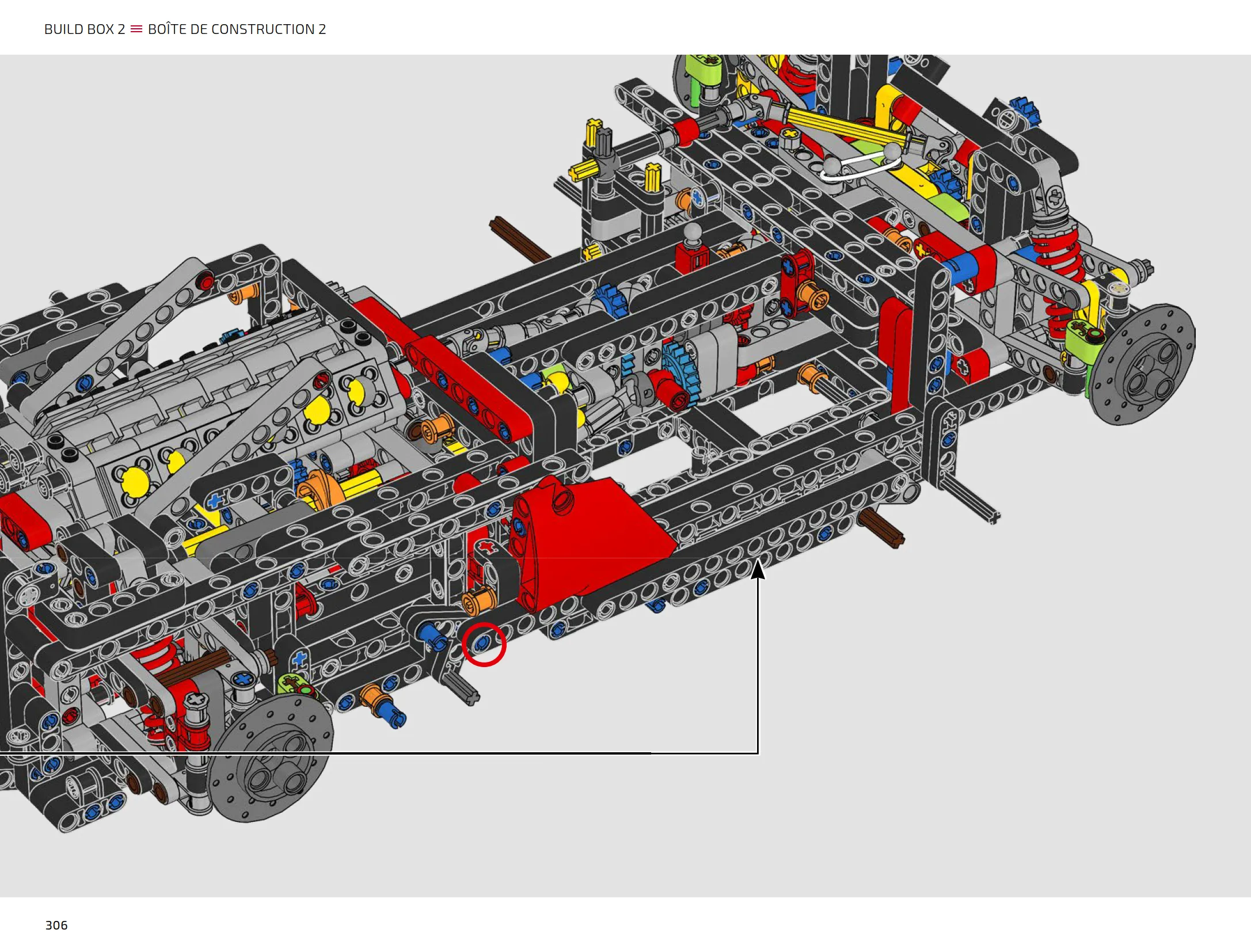
Task: Click the 'BUILD BOX 2' header text
Action: (x=85, y=29)
